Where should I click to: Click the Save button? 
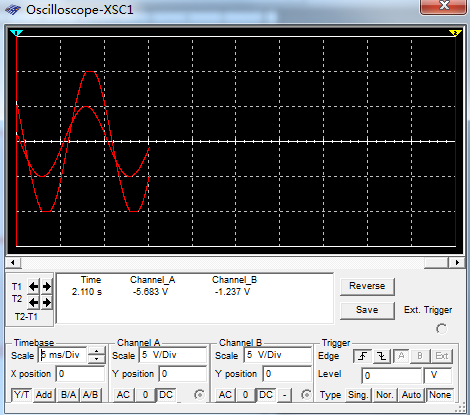pyautogui.click(x=367, y=310)
